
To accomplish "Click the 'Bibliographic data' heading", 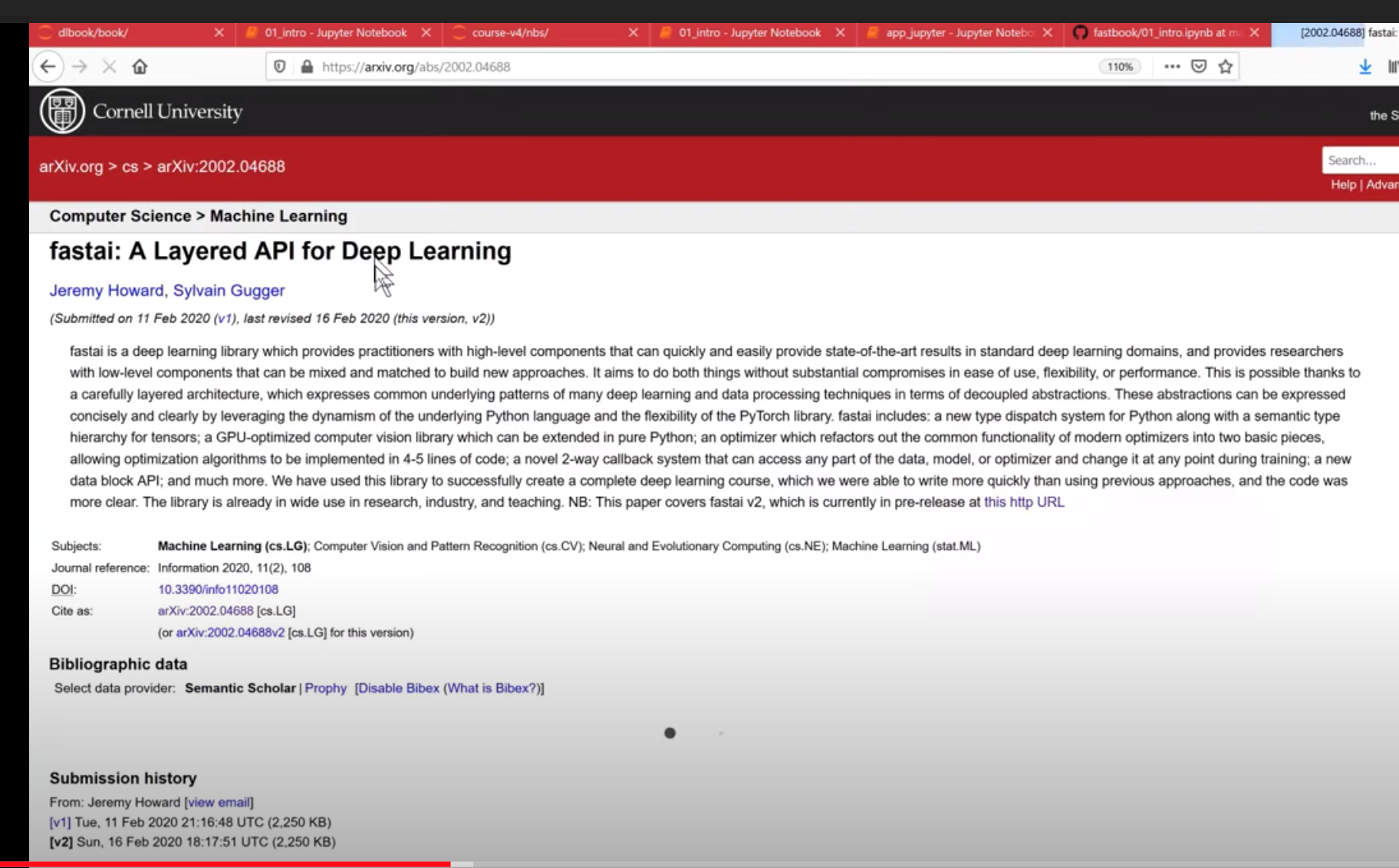I will 118,664.
